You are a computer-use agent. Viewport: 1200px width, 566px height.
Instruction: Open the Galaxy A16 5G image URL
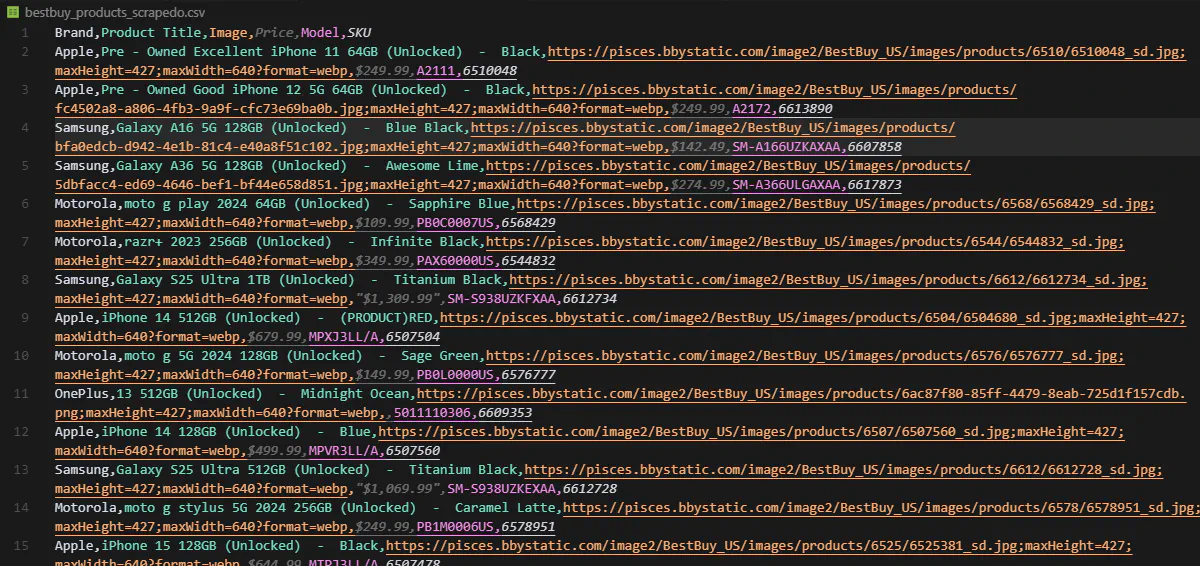click(712, 128)
